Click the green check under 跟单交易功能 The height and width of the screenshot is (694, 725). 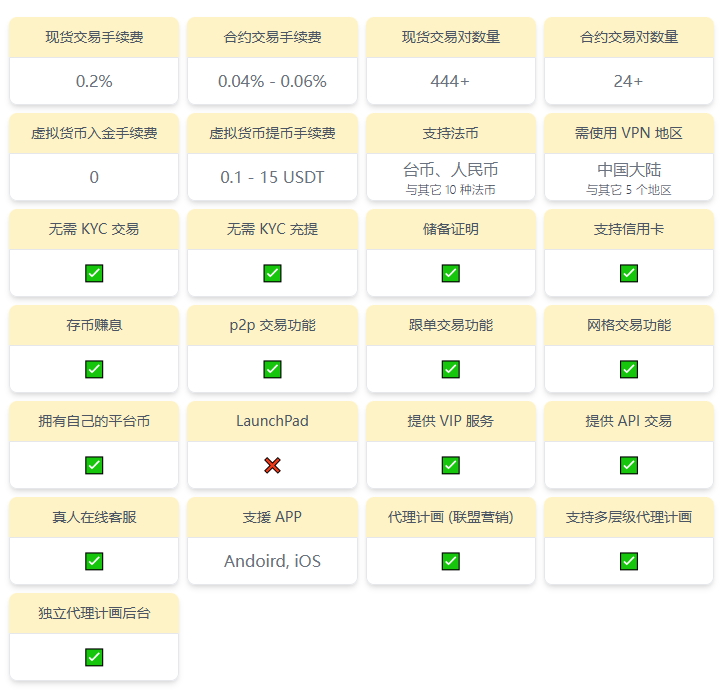[450, 369]
